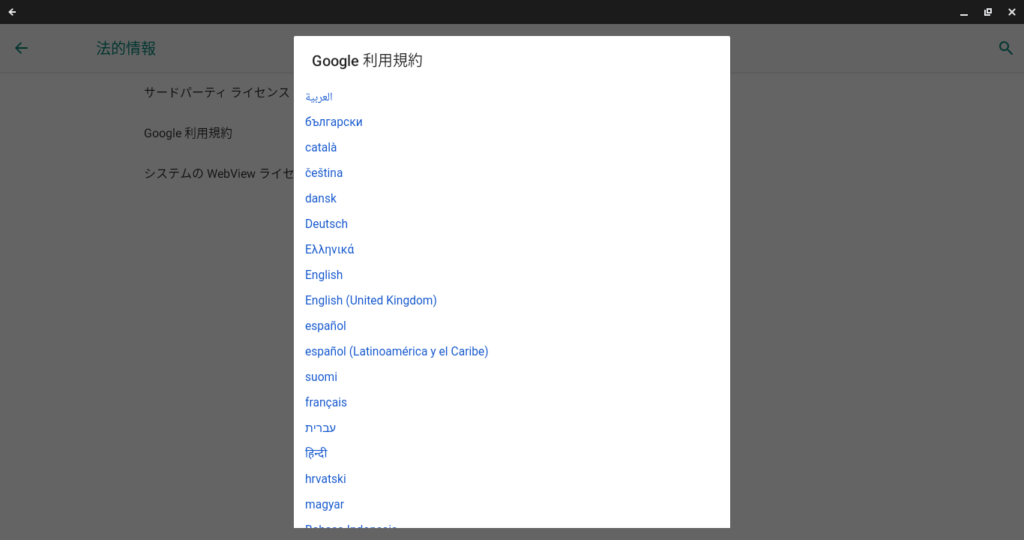This screenshot has height=540, width=1024.
Task: Open the magyar terms link
Action: point(324,504)
